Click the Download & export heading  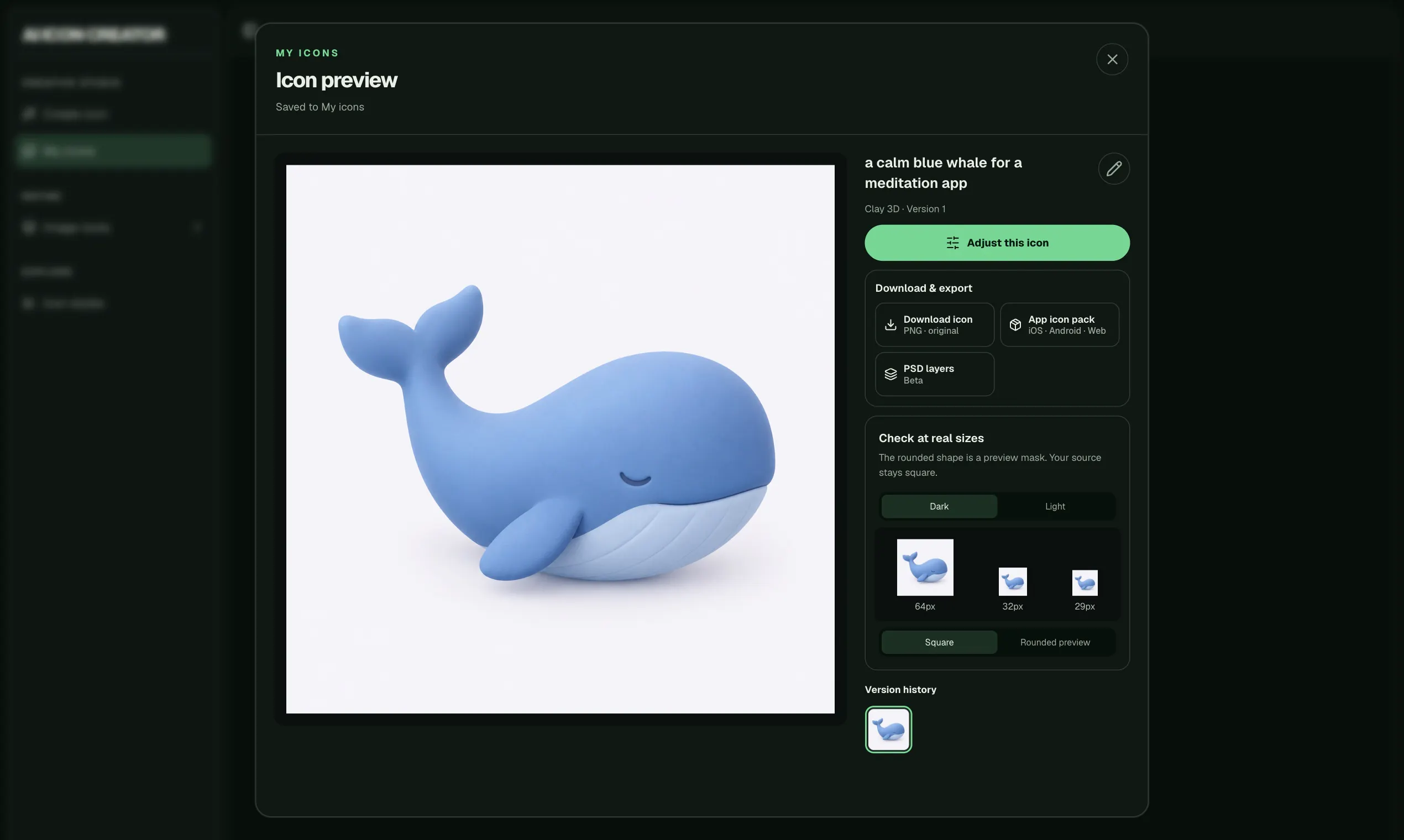tap(923, 288)
